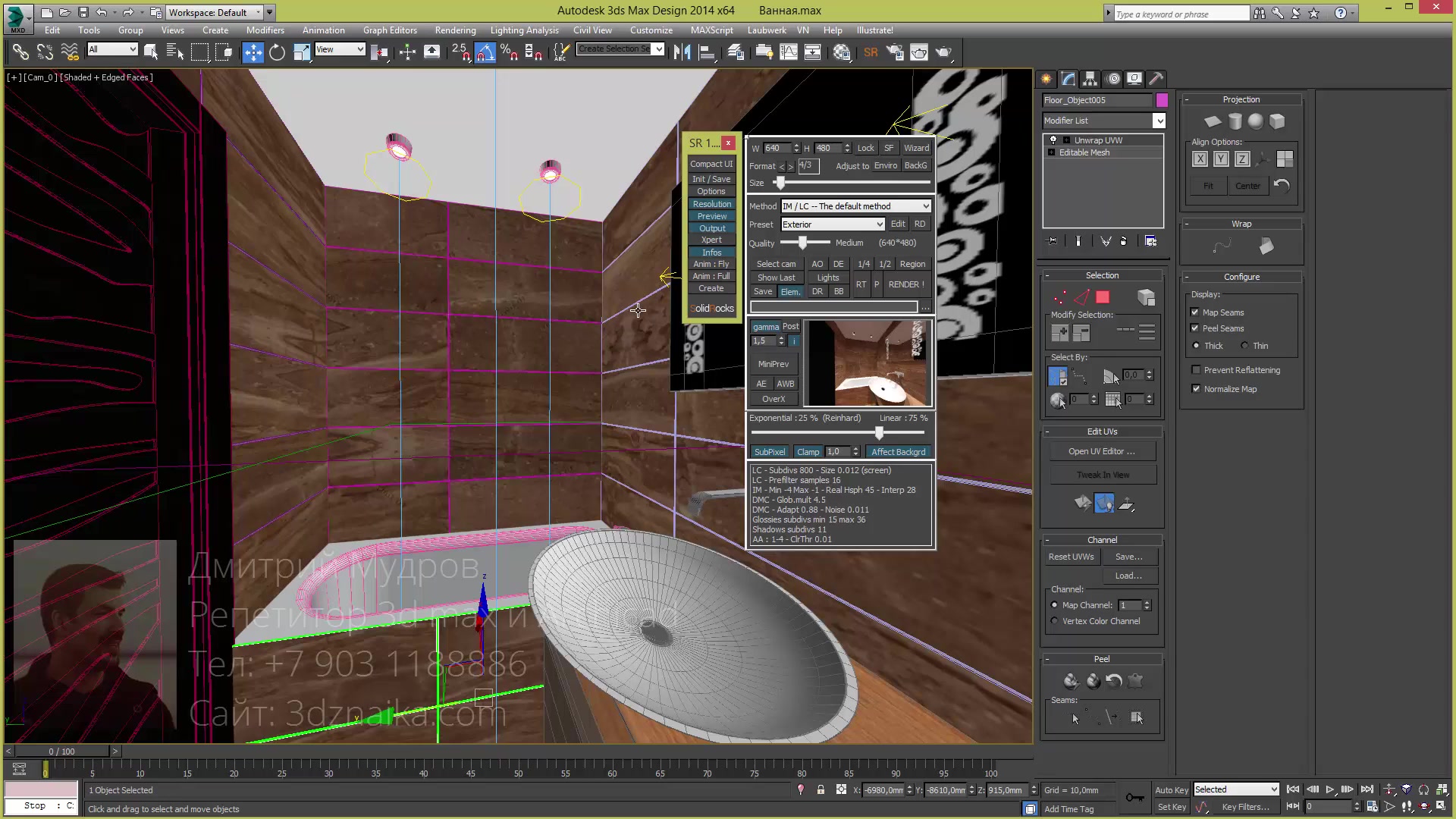Toggle Map Seams checkbox in Display section
This screenshot has width=1456, height=819.
[x=1195, y=312]
